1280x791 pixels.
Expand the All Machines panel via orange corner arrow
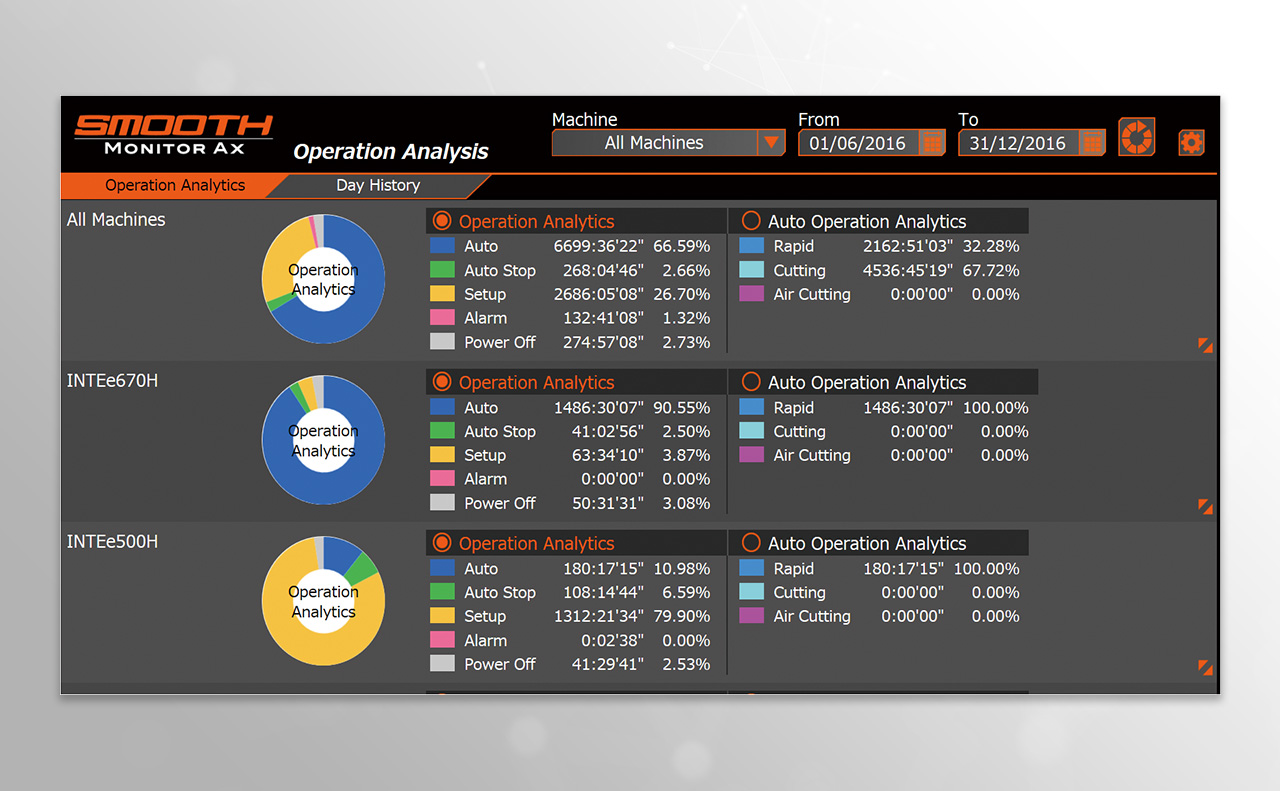click(x=1205, y=345)
